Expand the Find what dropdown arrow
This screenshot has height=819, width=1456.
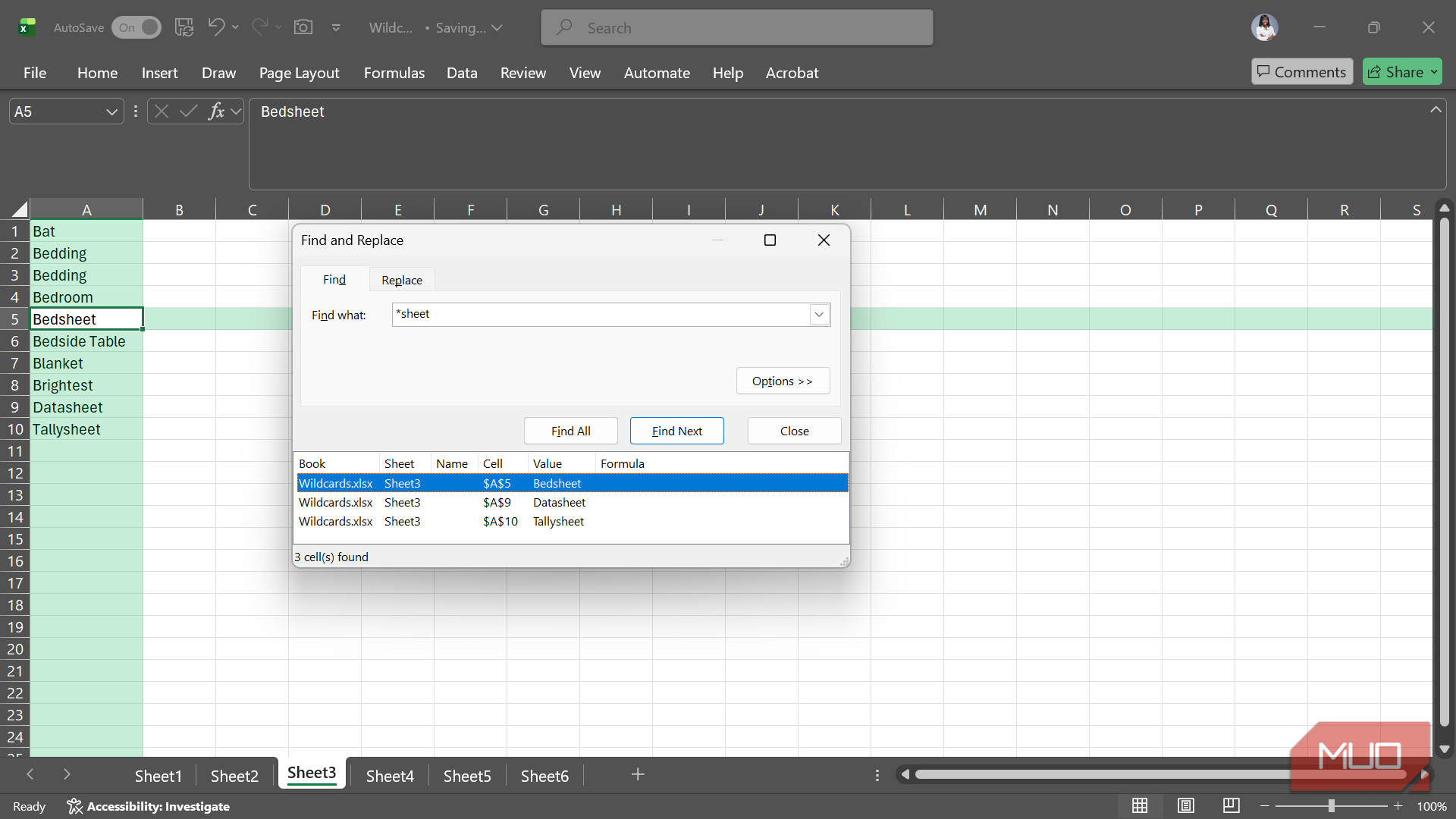click(x=819, y=315)
